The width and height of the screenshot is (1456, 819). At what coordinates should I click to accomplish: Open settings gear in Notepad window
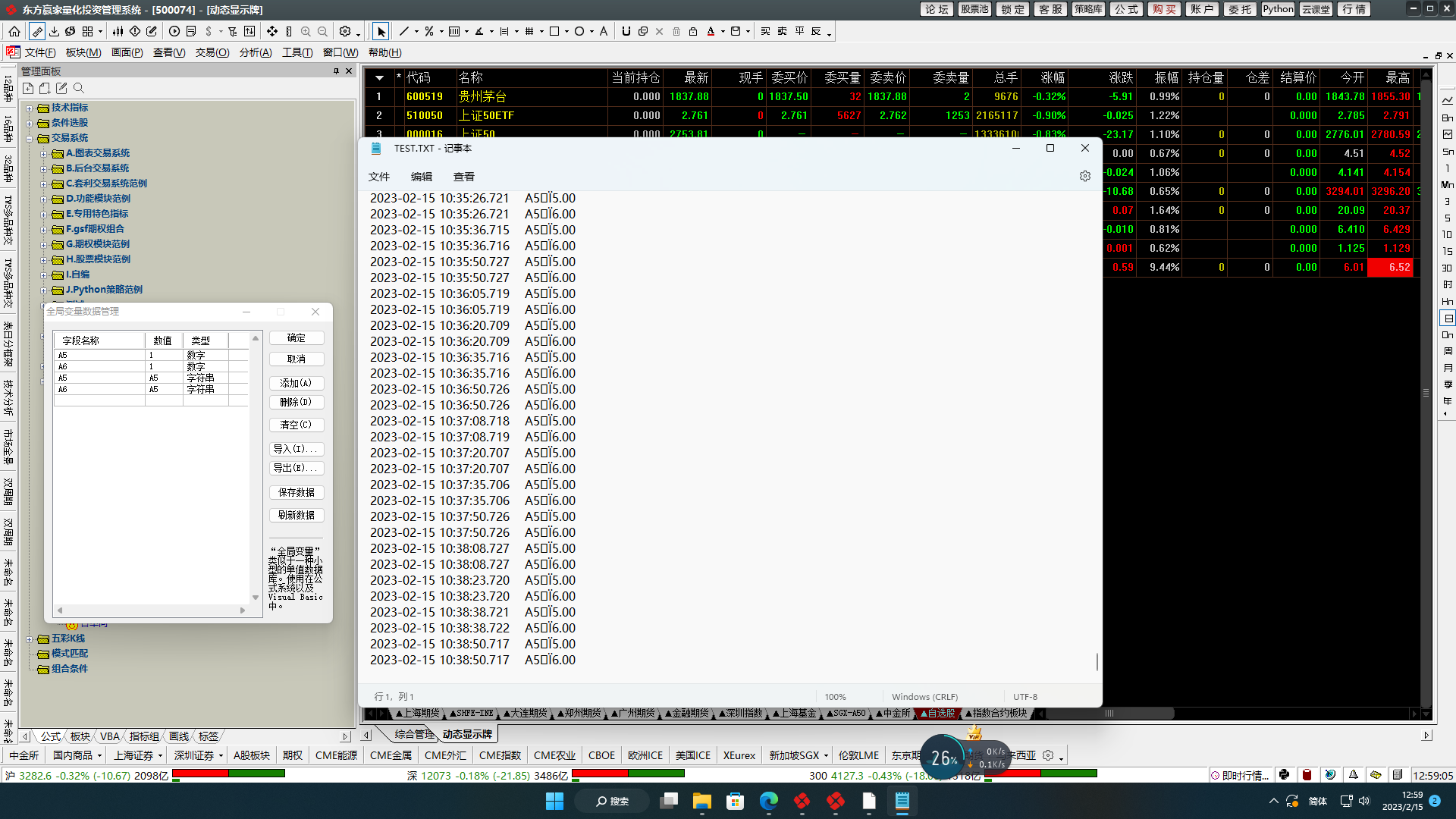1085,176
